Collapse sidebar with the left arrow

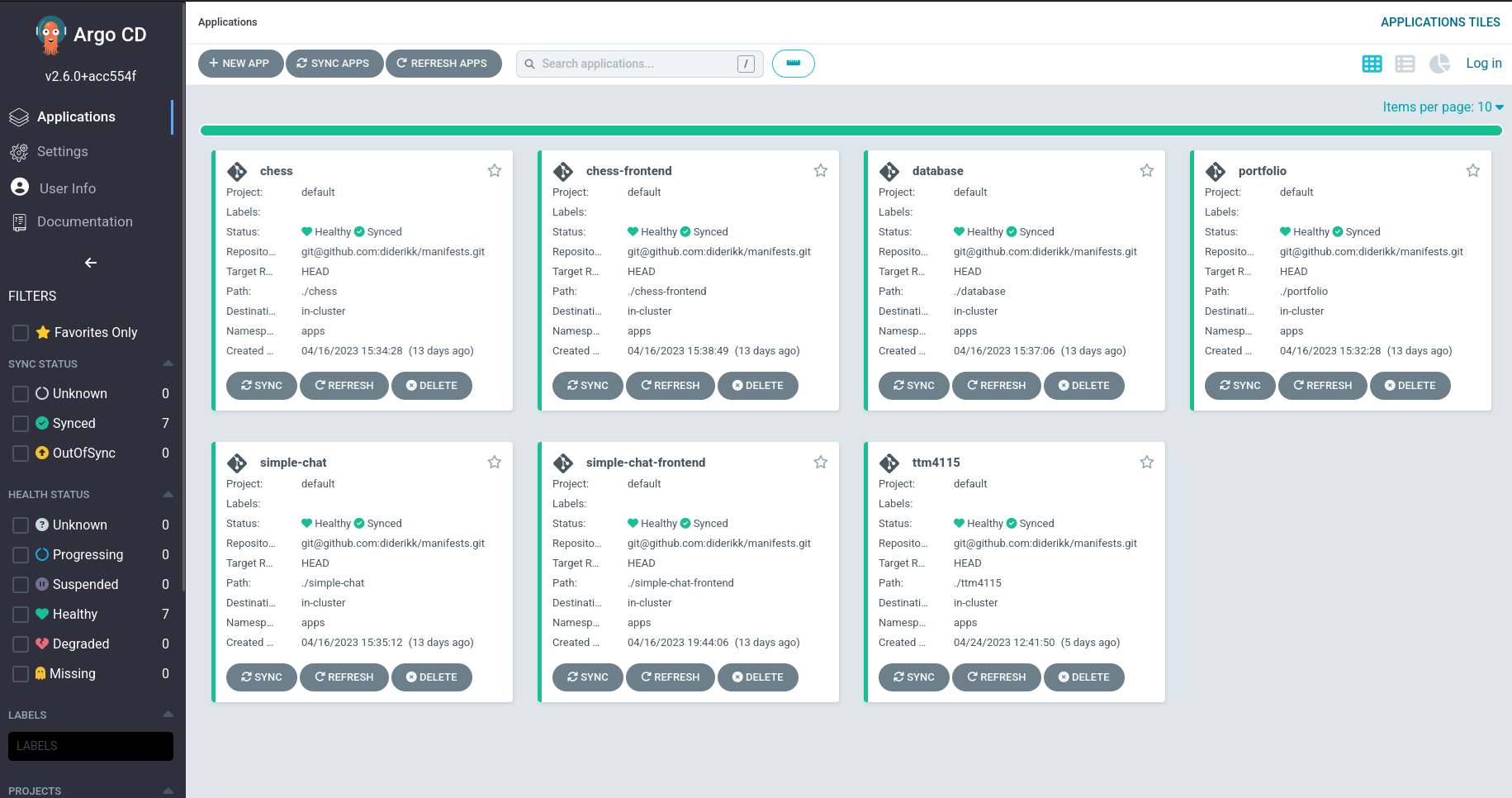[x=91, y=263]
